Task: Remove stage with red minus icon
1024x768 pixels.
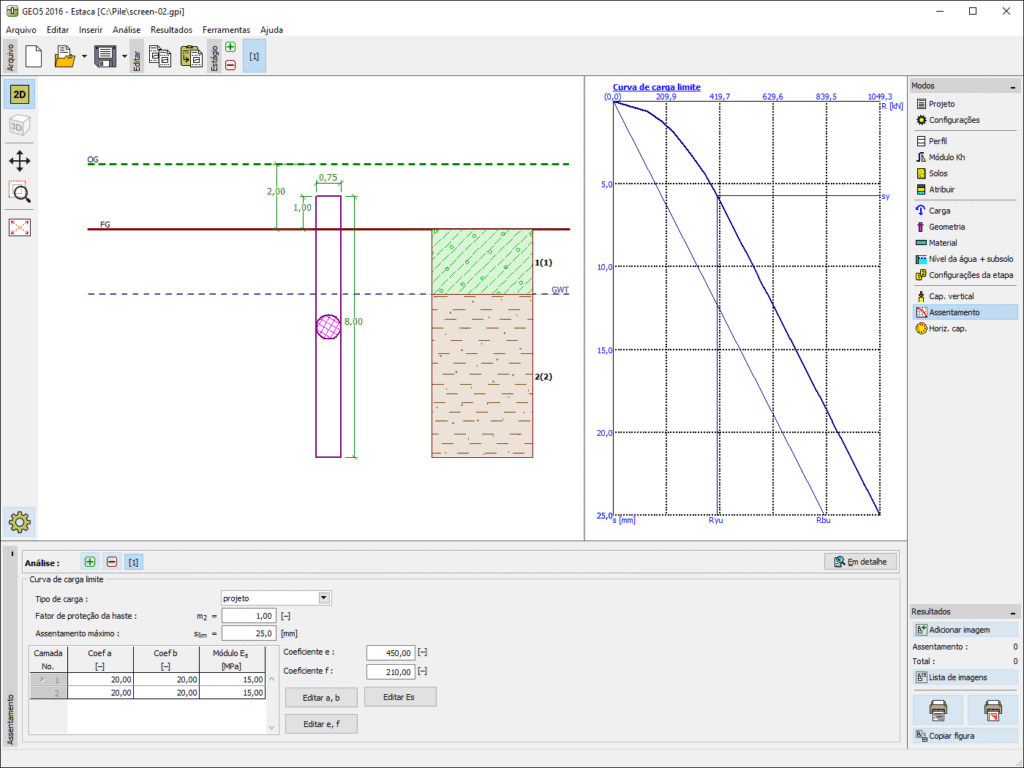Action: pyautogui.click(x=231, y=65)
